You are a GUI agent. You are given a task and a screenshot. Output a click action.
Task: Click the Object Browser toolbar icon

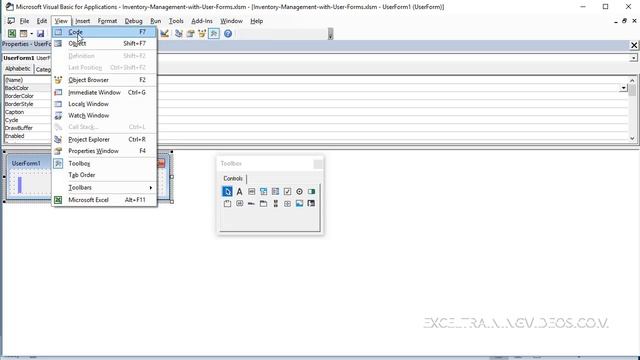202,33
